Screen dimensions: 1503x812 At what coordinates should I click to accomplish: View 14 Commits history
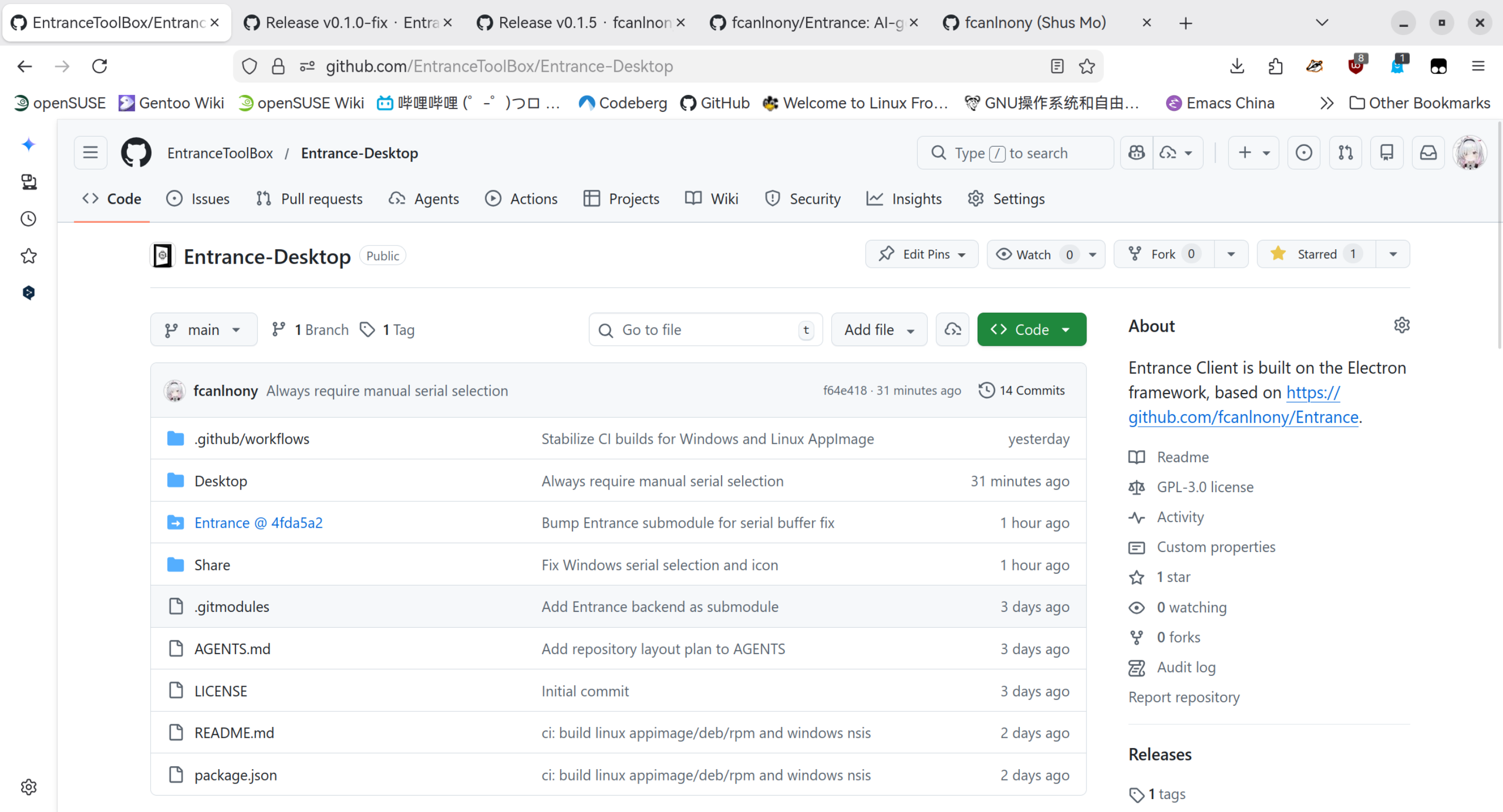(1021, 391)
